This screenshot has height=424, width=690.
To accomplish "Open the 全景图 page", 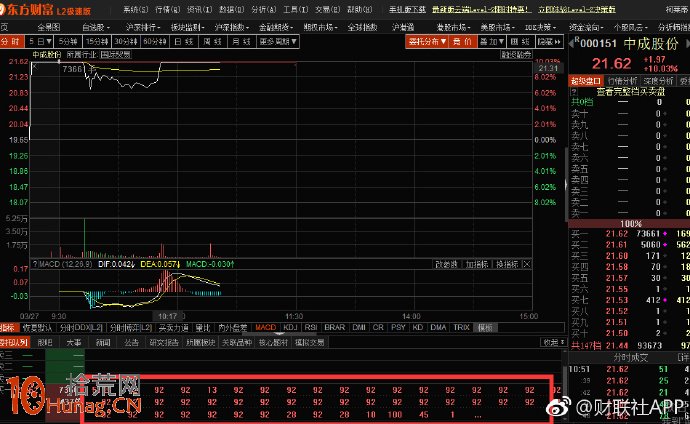I will click(x=48, y=27).
